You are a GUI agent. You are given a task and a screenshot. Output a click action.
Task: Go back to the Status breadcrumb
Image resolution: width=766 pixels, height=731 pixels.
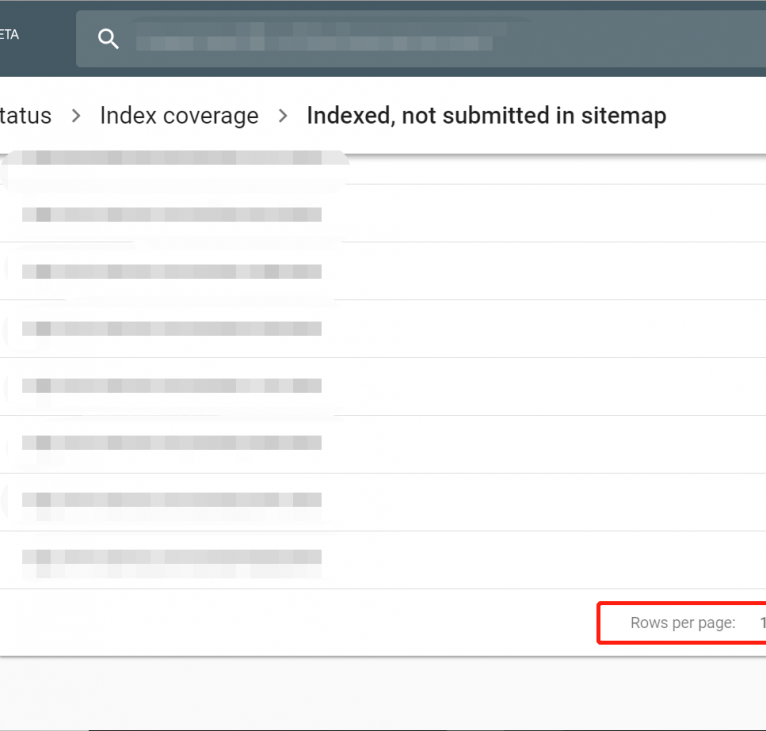[x=25, y=116]
